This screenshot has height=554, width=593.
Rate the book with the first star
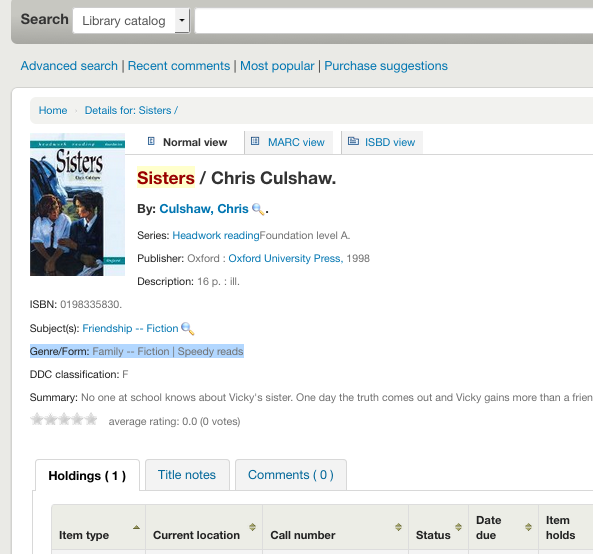tap(37, 420)
